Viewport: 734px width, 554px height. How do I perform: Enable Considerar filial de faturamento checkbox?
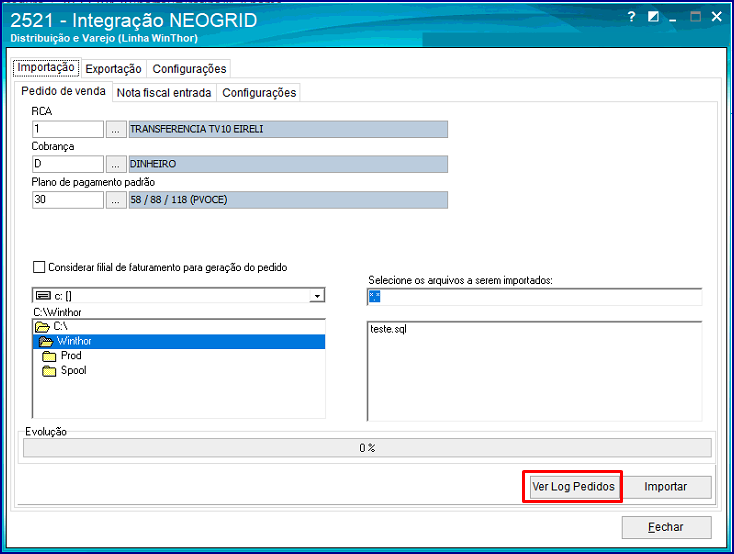[39, 267]
